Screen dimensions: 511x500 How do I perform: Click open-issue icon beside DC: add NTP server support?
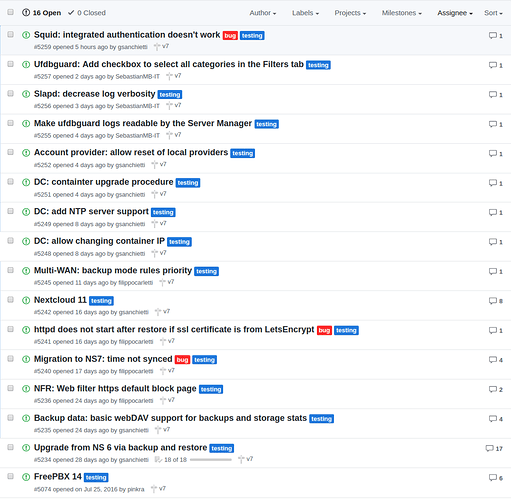pyautogui.click(x=26, y=212)
